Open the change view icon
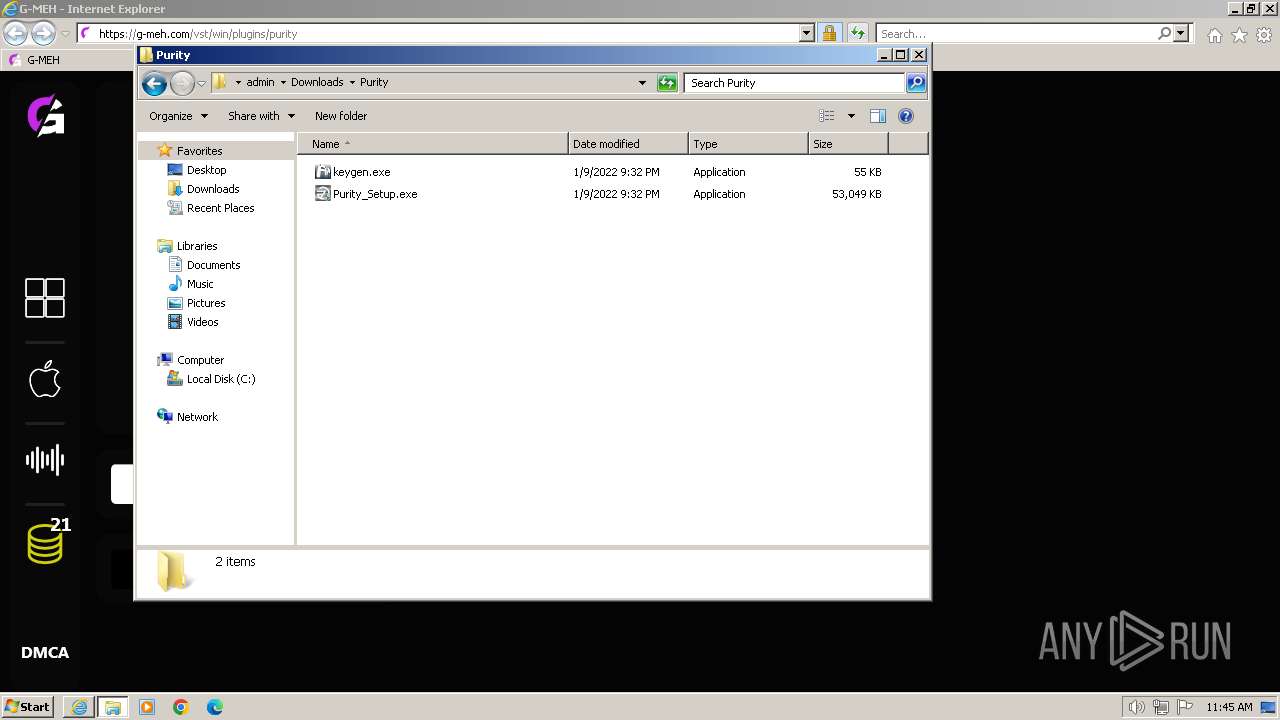The height and width of the screenshot is (720, 1280). 827,116
